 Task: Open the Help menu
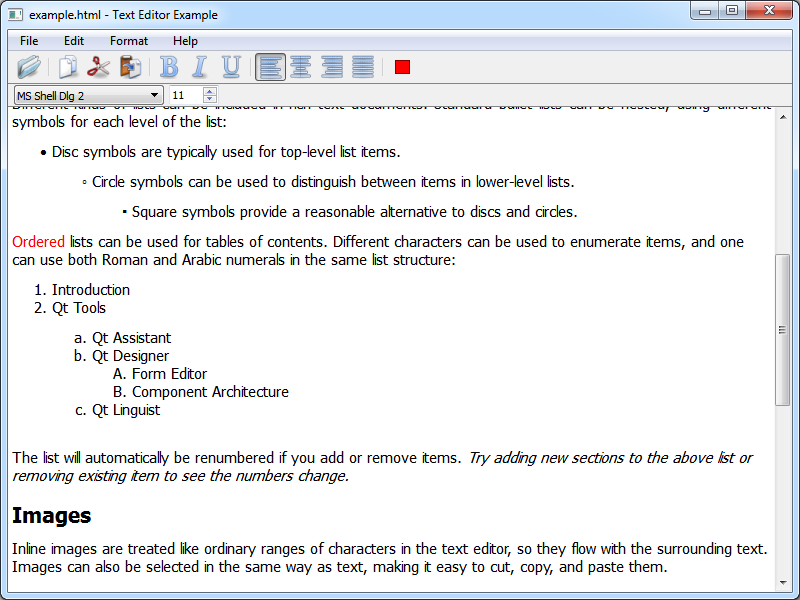click(x=185, y=41)
